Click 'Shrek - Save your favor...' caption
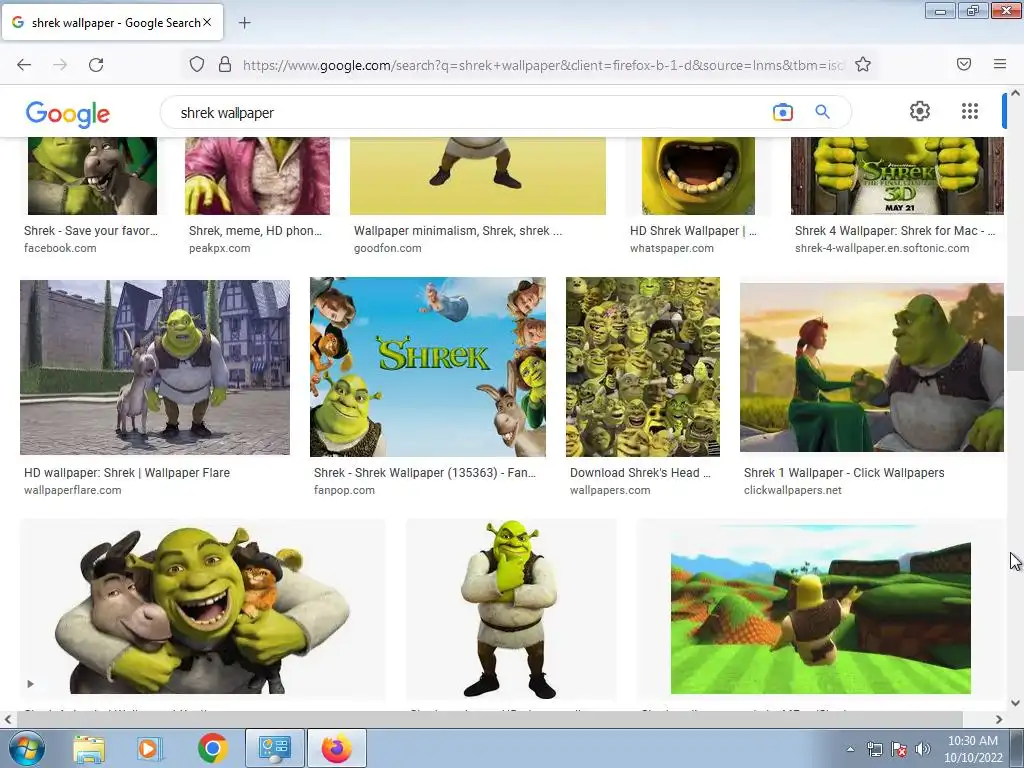This screenshot has height=768, width=1024. [x=91, y=231]
